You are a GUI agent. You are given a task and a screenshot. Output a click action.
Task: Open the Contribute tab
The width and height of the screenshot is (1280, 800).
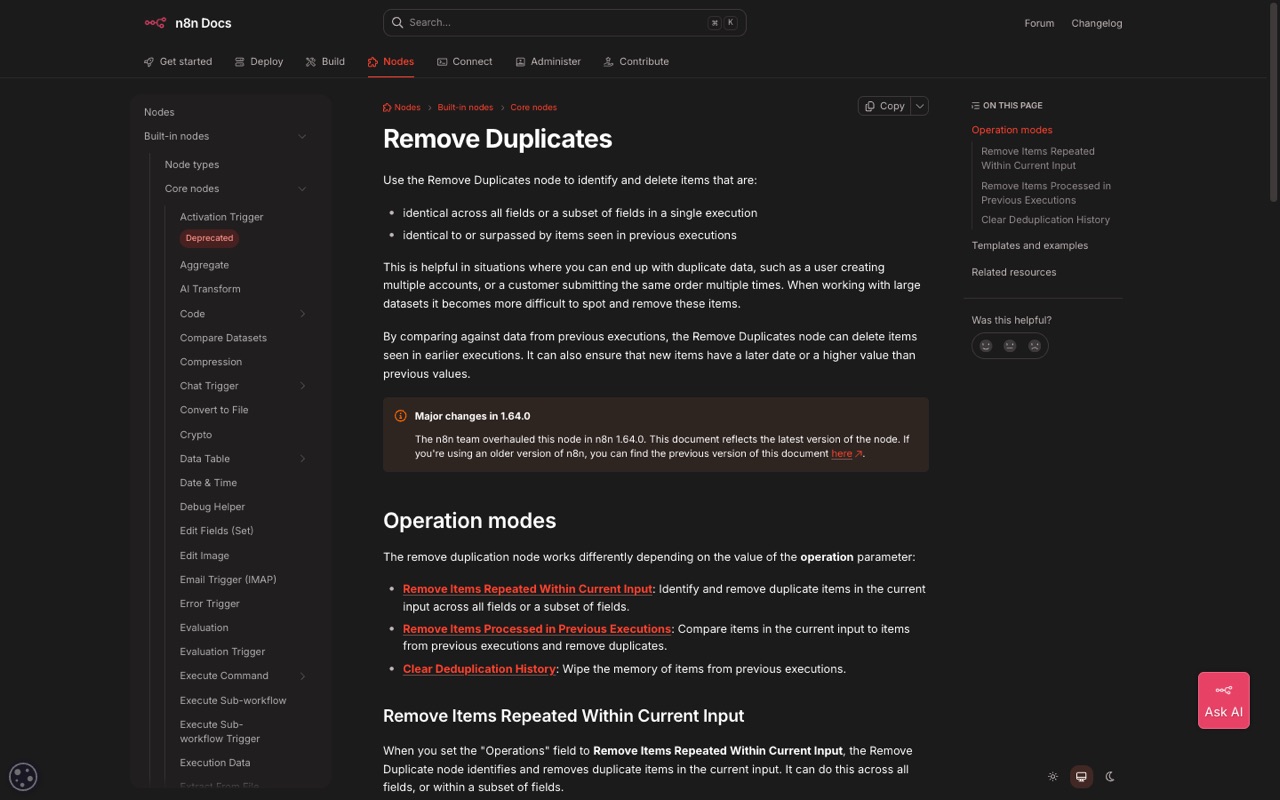(x=636, y=61)
